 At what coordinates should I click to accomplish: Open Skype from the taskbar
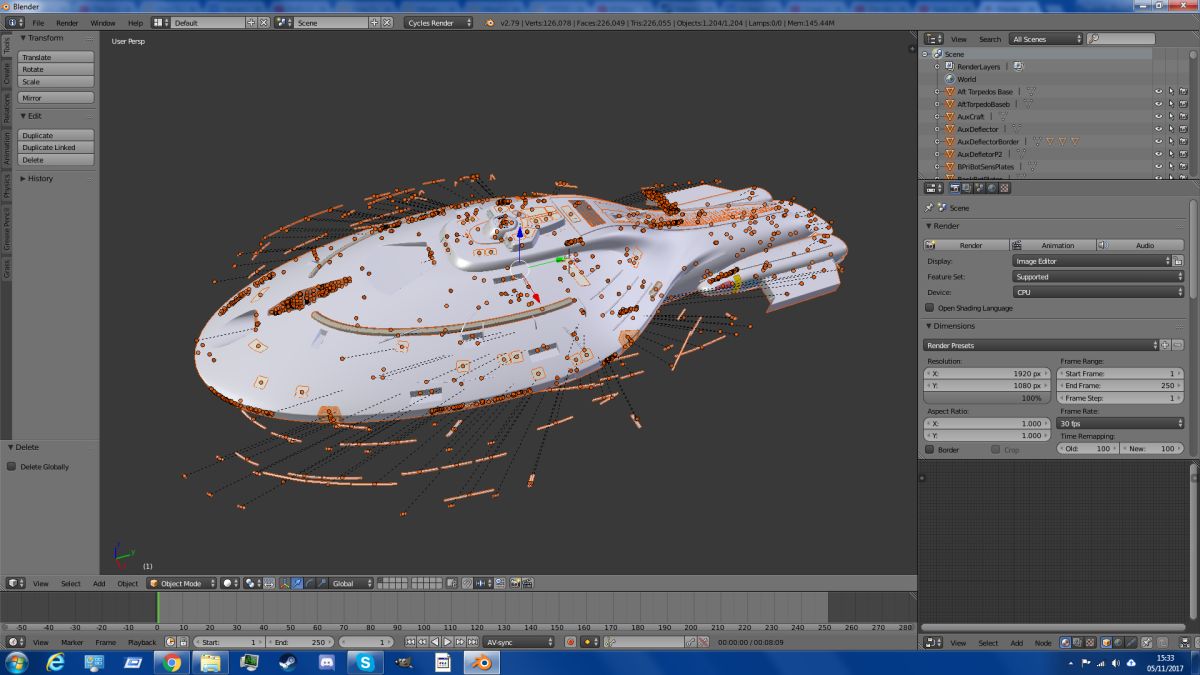(364, 662)
